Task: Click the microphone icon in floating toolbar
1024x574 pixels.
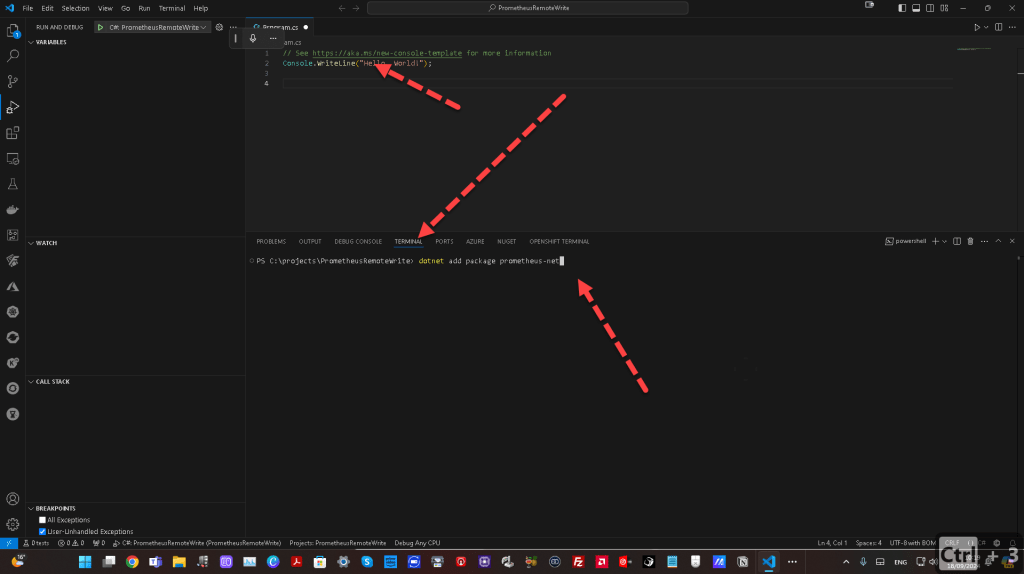Action: (253, 39)
